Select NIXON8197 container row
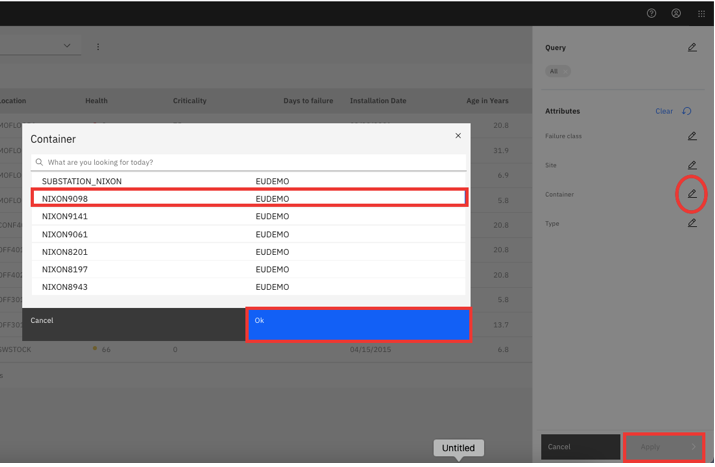 249,269
